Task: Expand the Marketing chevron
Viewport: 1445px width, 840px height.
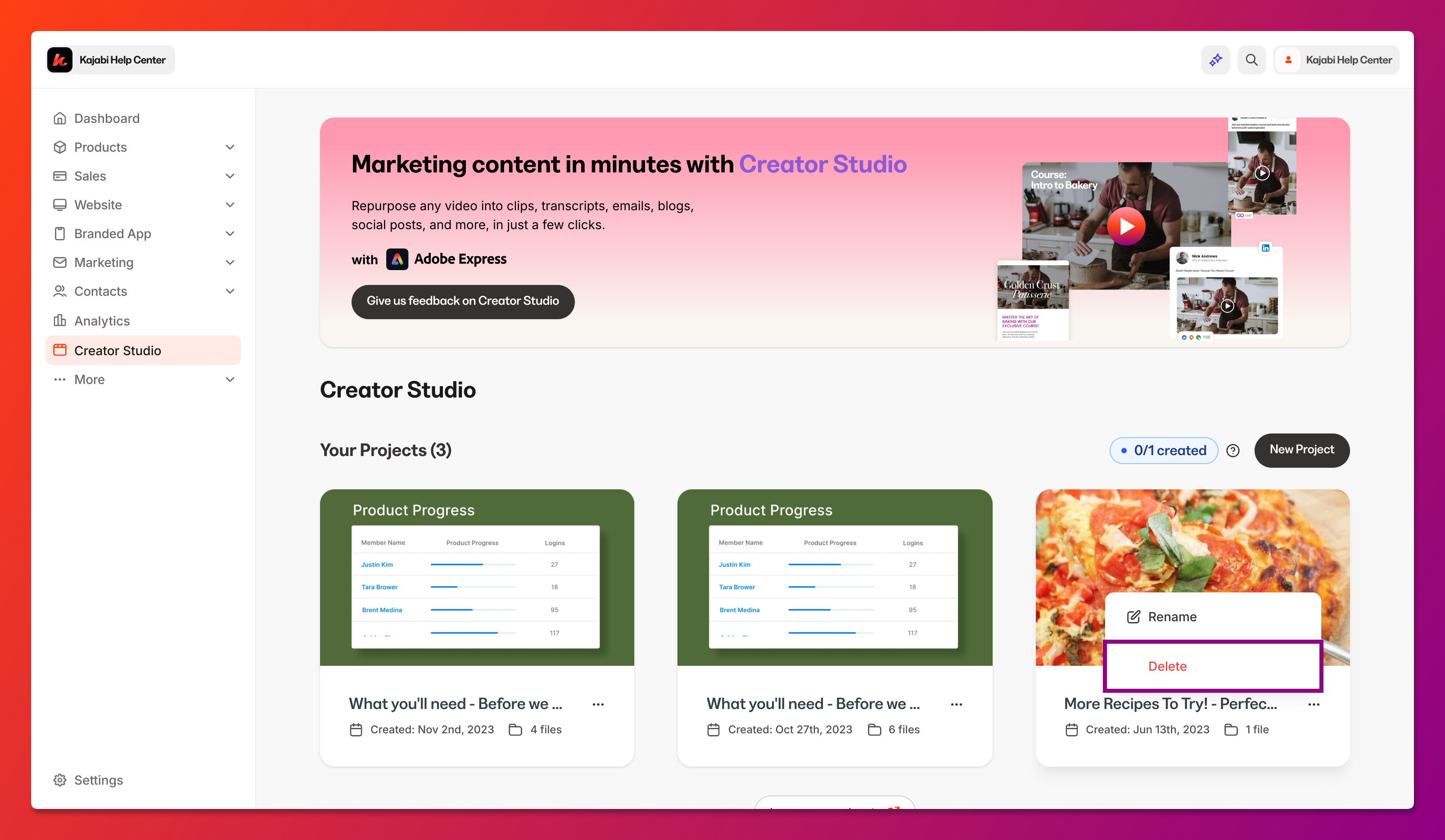Action: click(x=230, y=262)
